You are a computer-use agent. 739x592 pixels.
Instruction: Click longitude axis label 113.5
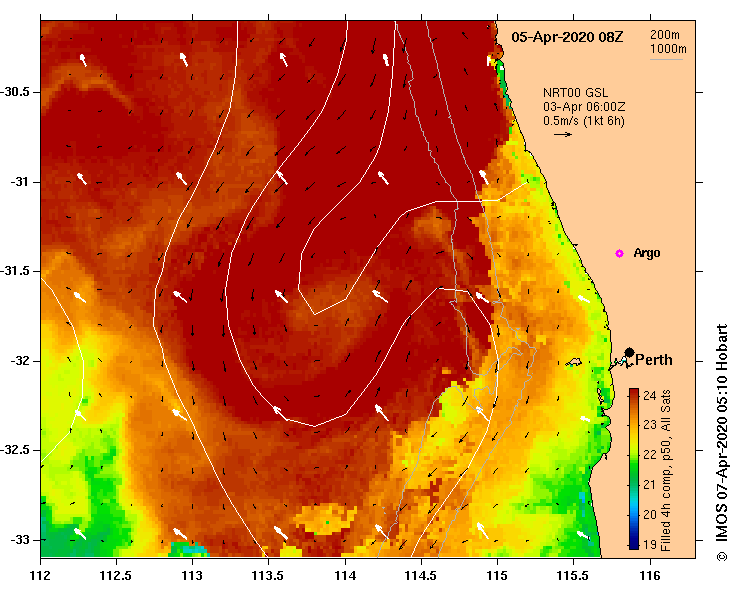click(x=268, y=576)
